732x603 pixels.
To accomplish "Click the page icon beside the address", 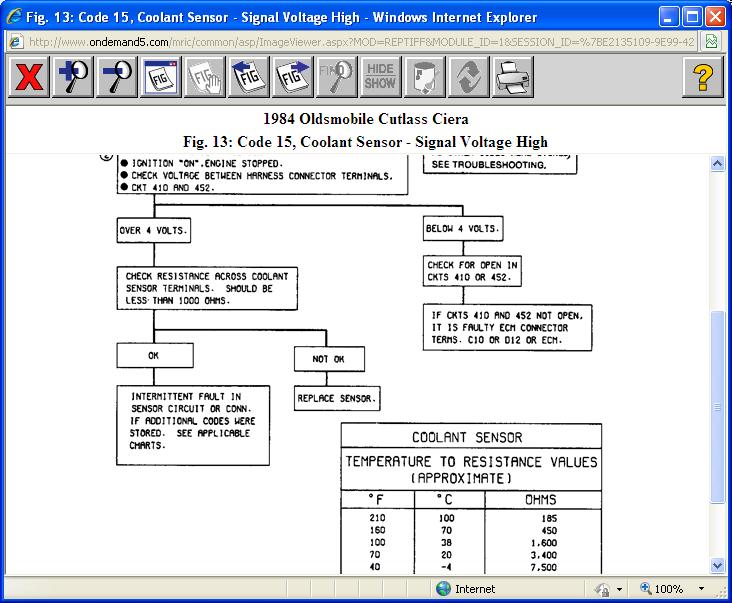I will tap(16, 42).
